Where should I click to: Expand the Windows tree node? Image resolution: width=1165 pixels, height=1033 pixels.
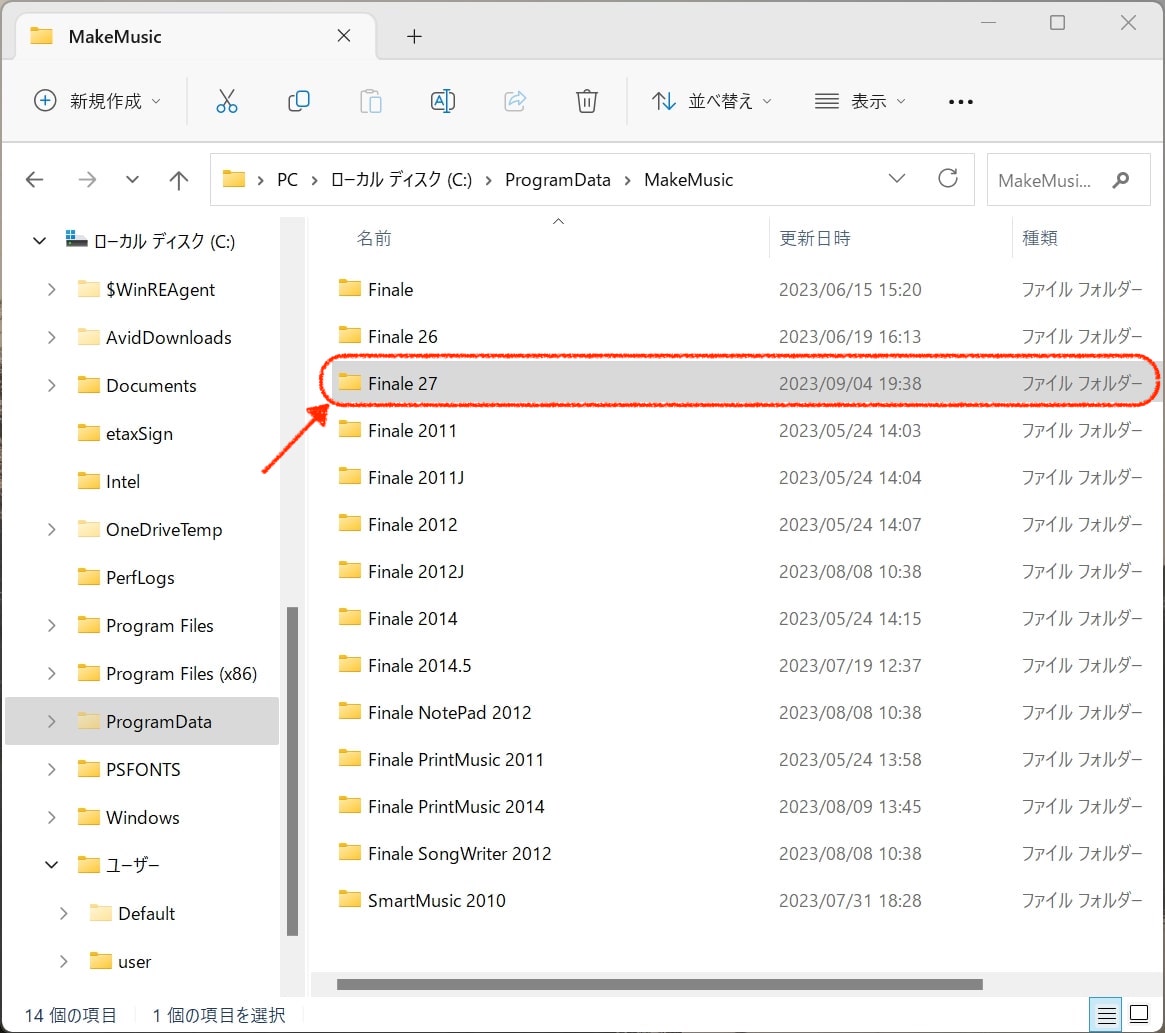pyautogui.click(x=51, y=817)
